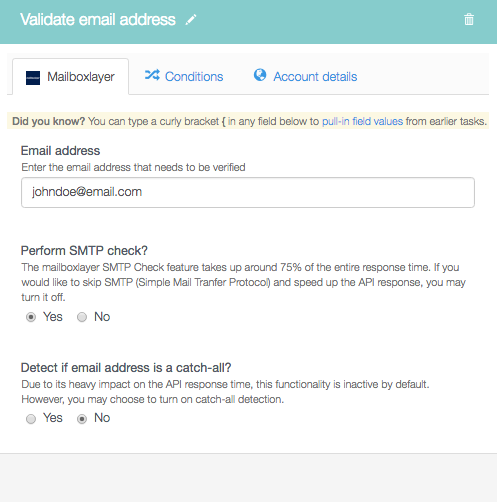497x502 pixels.
Task: Click the shuffle arrows icon beside Conditions
Action: coord(152,75)
